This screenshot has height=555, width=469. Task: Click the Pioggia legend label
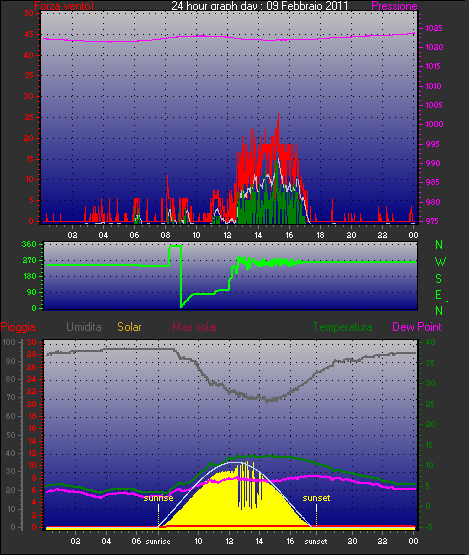[18, 327]
